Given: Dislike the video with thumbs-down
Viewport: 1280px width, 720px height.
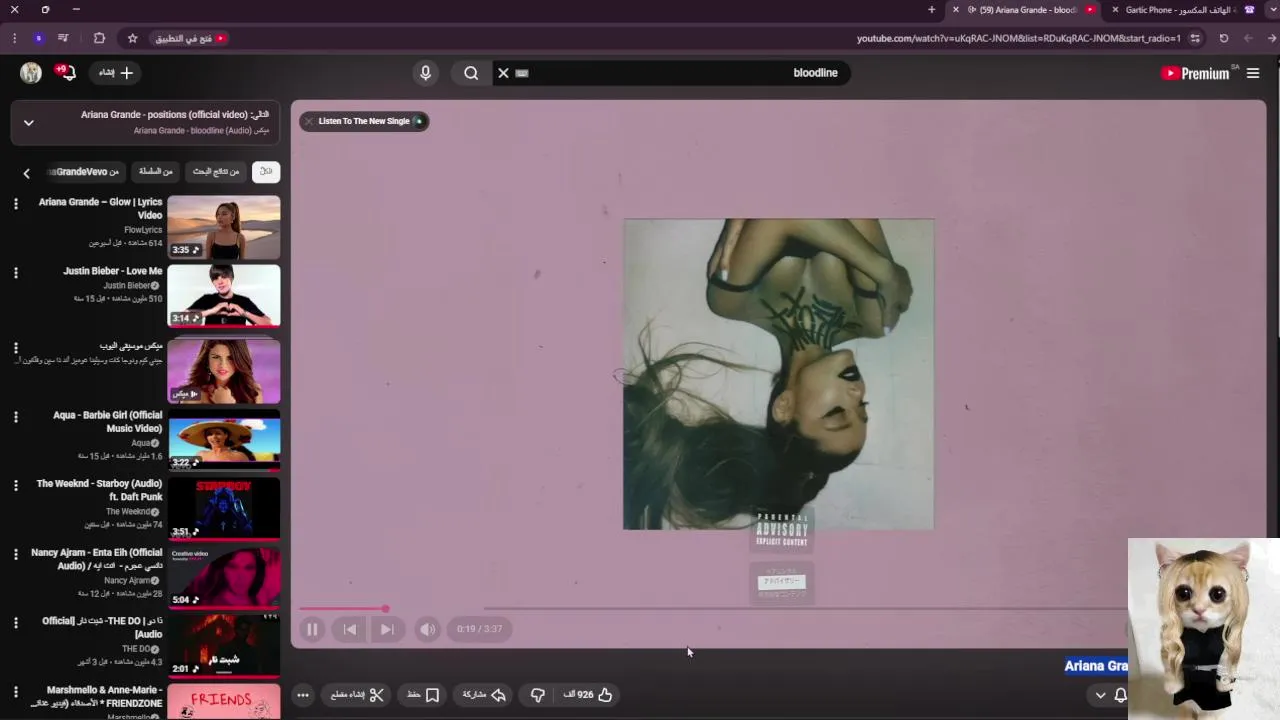Looking at the screenshot, I should pos(538,695).
